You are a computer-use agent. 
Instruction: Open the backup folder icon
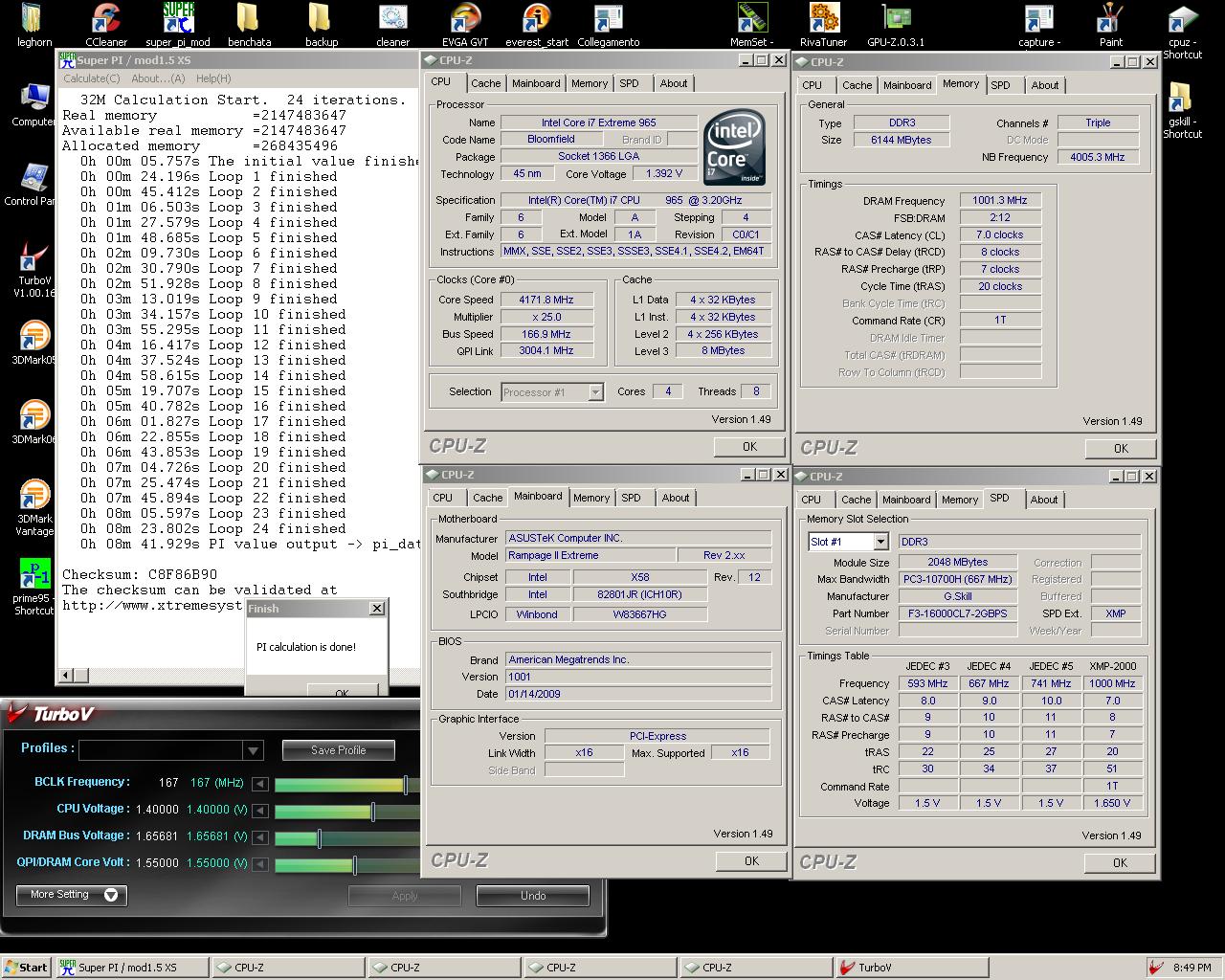click(321, 24)
